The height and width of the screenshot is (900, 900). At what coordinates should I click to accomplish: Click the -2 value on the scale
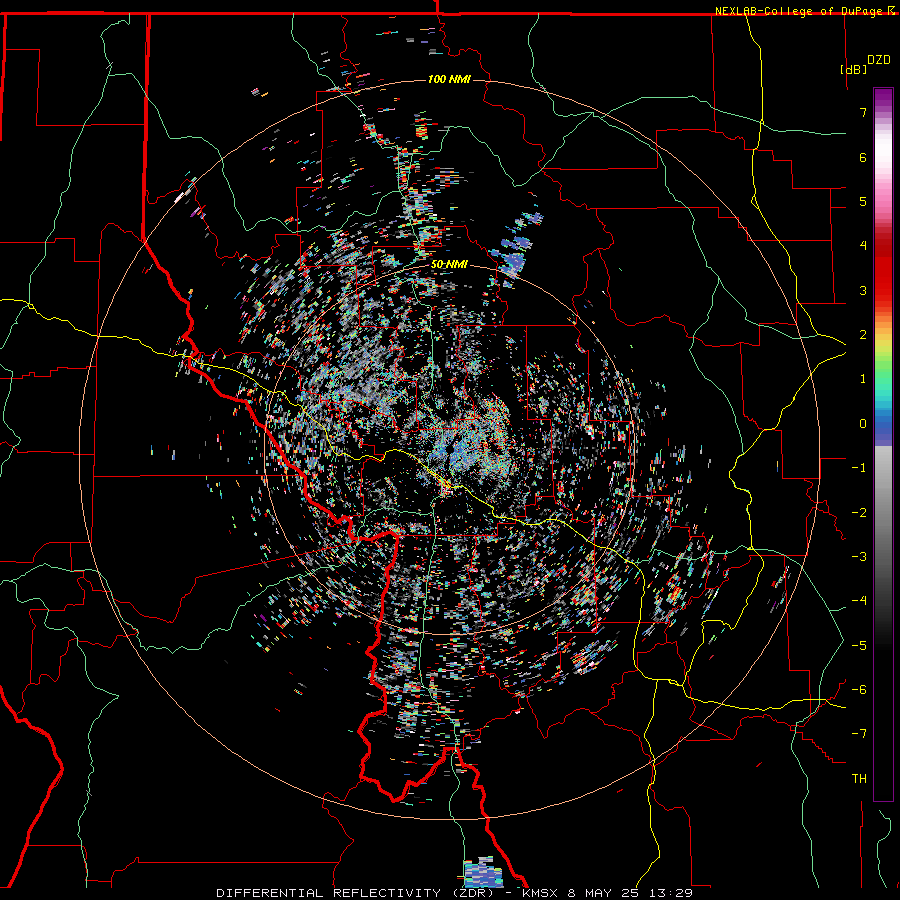point(859,513)
